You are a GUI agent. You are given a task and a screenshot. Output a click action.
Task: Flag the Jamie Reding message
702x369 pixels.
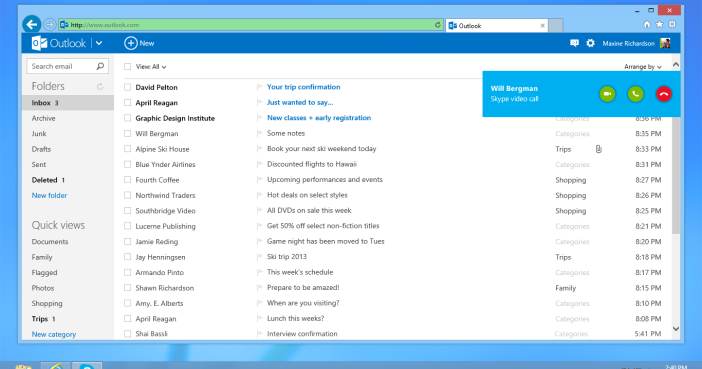coord(259,241)
